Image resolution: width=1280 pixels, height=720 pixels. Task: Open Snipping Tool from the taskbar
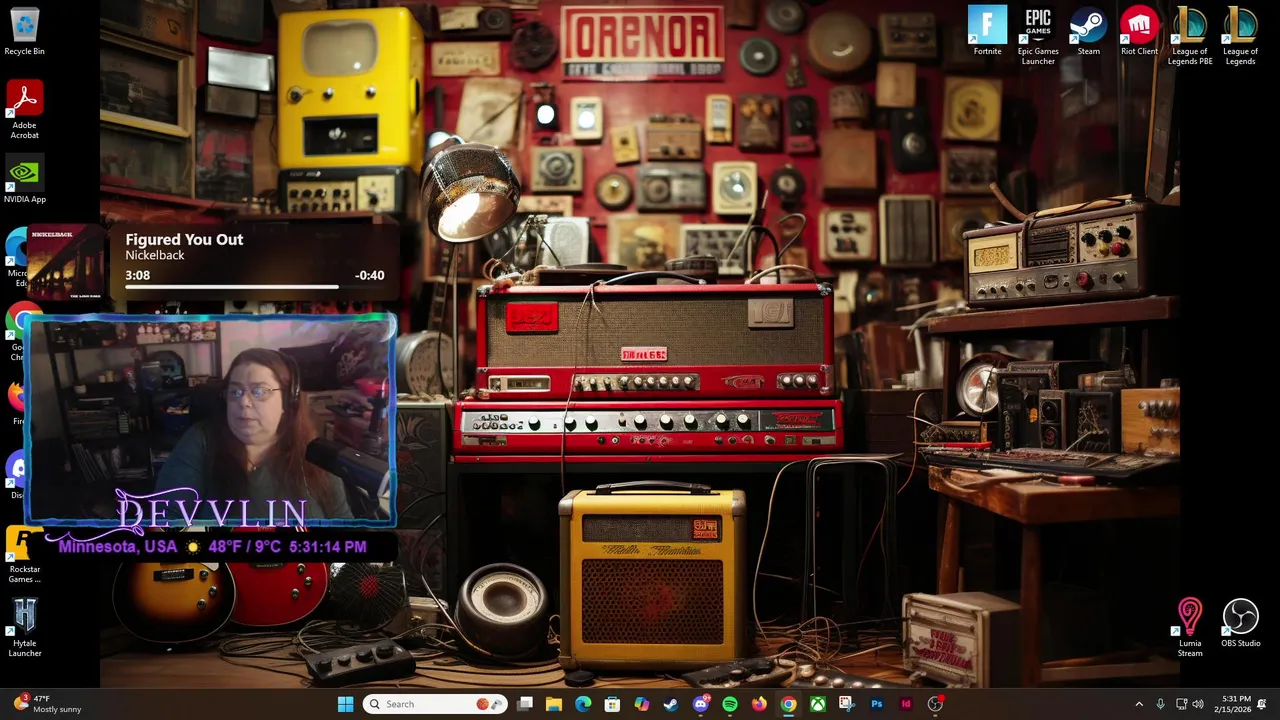[847, 704]
